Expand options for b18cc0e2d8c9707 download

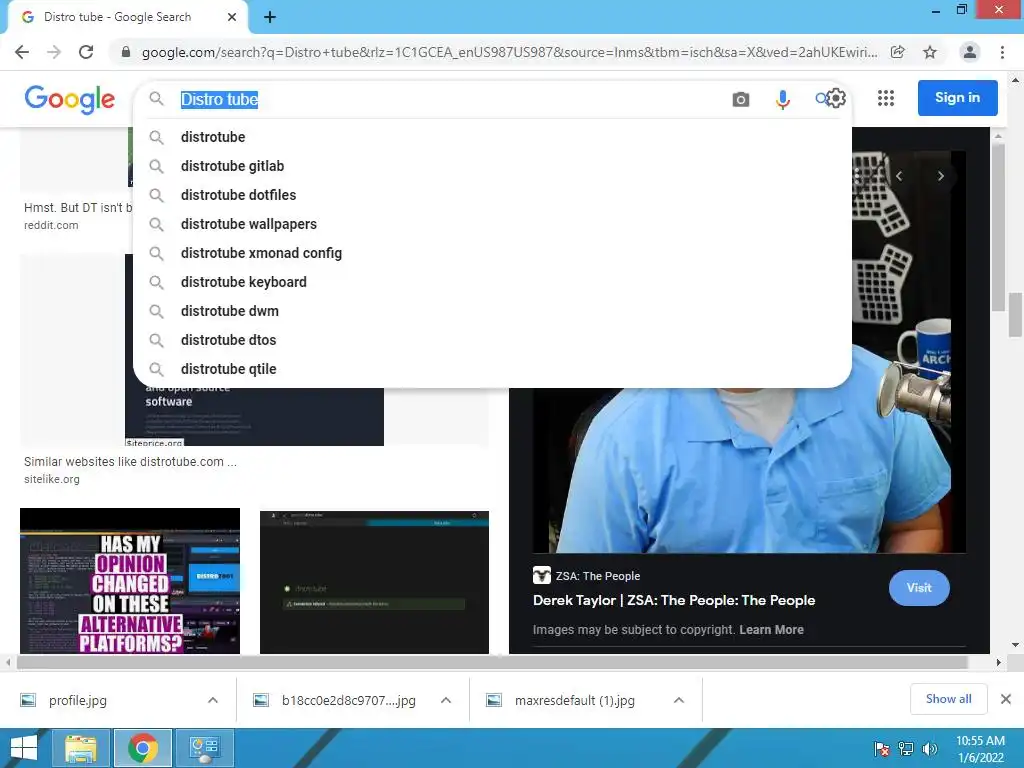446,700
